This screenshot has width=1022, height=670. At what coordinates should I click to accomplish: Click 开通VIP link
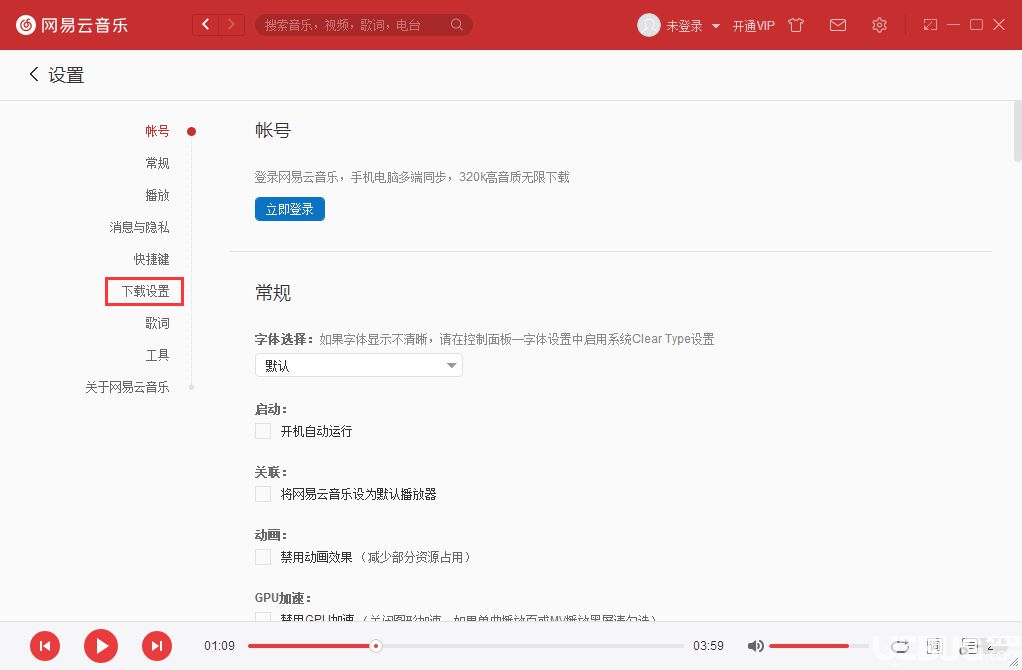click(x=753, y=25)
